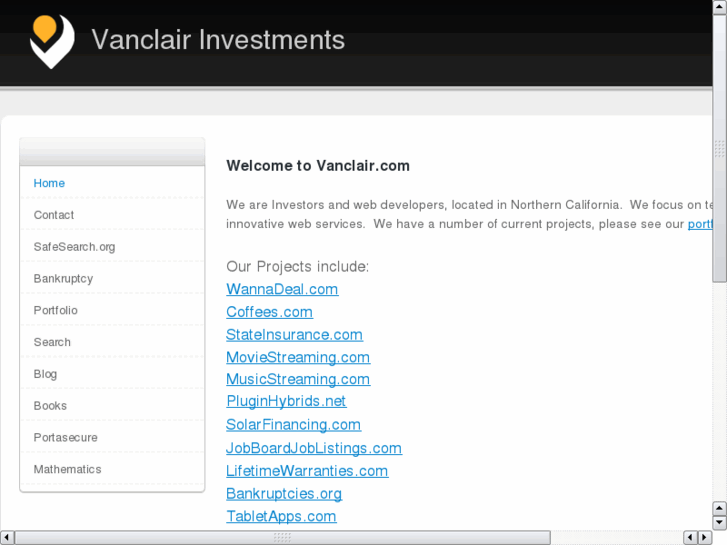Open SafeSearch.org in the sidebar

[74, 247]
